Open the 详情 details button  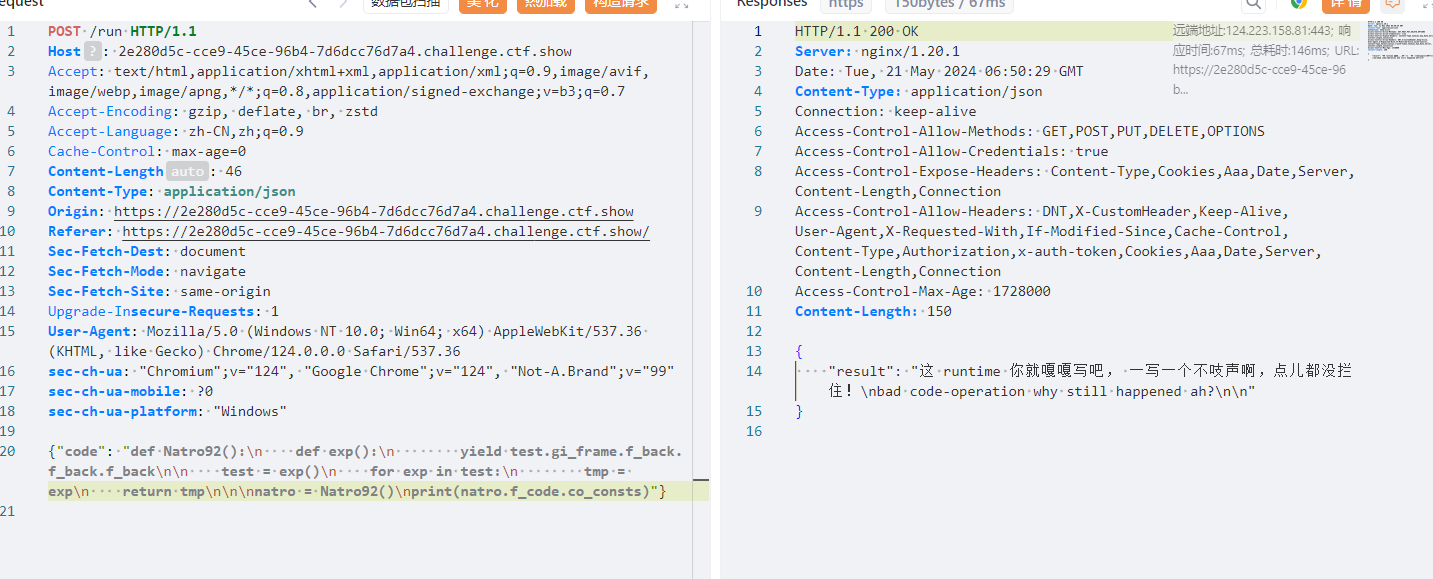(x=1345, y=4)
